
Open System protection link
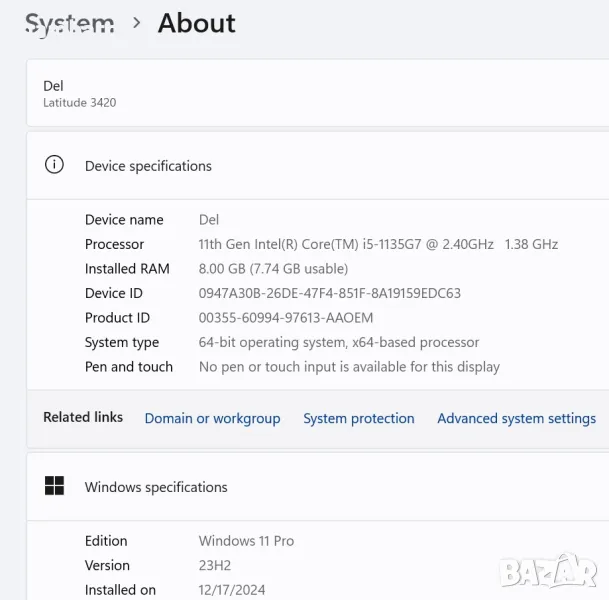coord(358,418)
